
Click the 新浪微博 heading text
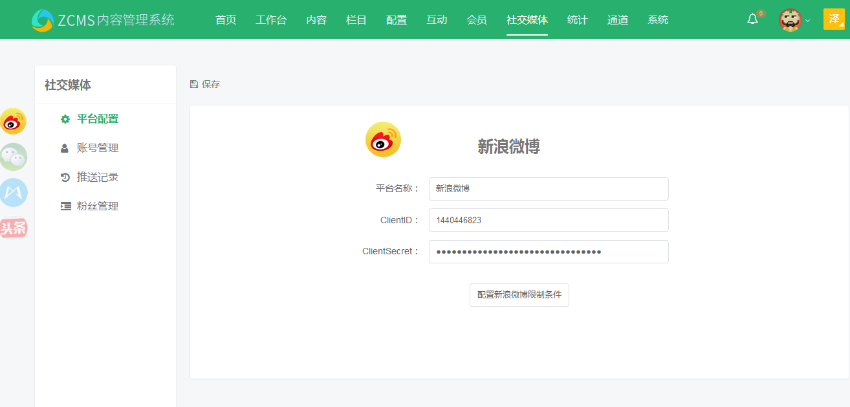pyautogui.click(x=508, y=146)
